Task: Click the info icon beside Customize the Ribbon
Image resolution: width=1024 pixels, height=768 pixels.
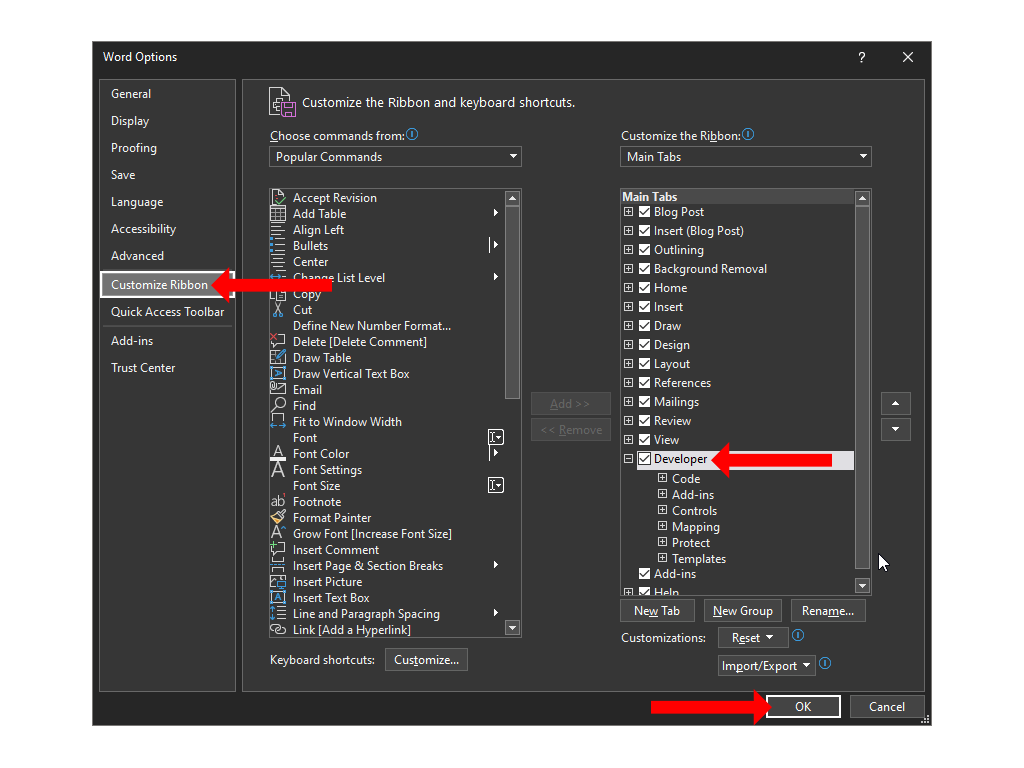Action: tap(748, 135)
